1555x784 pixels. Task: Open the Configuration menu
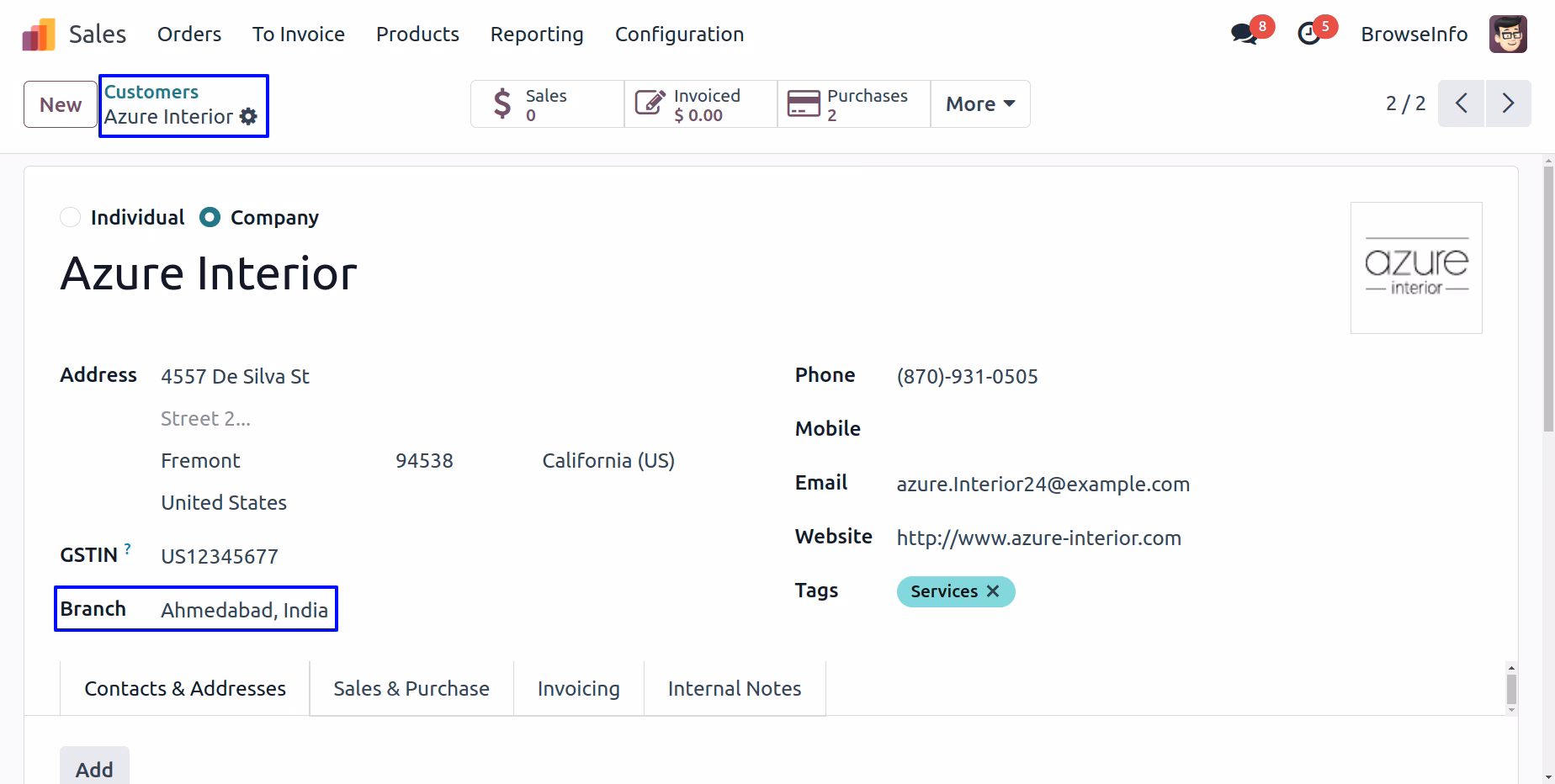pos(679,34)
